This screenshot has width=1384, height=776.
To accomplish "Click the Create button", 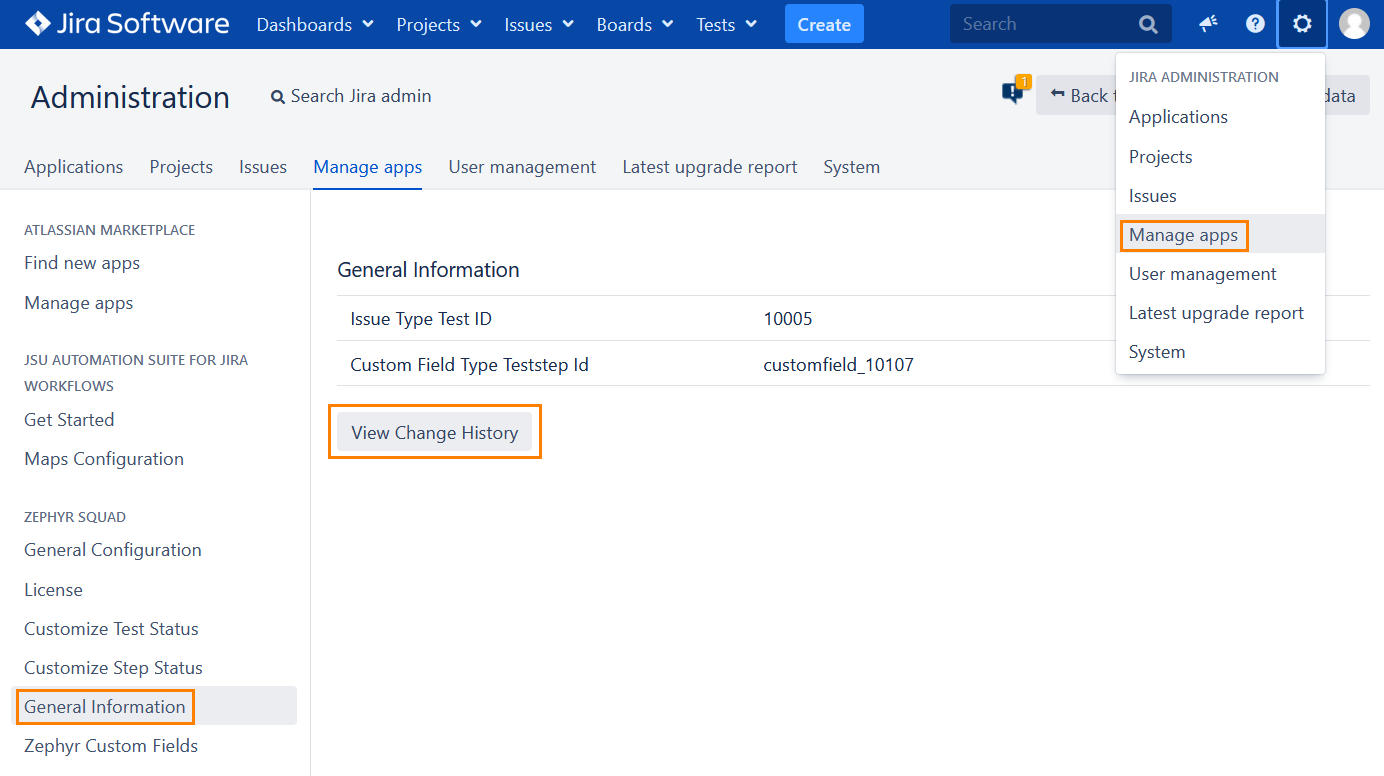I will 824,24.
